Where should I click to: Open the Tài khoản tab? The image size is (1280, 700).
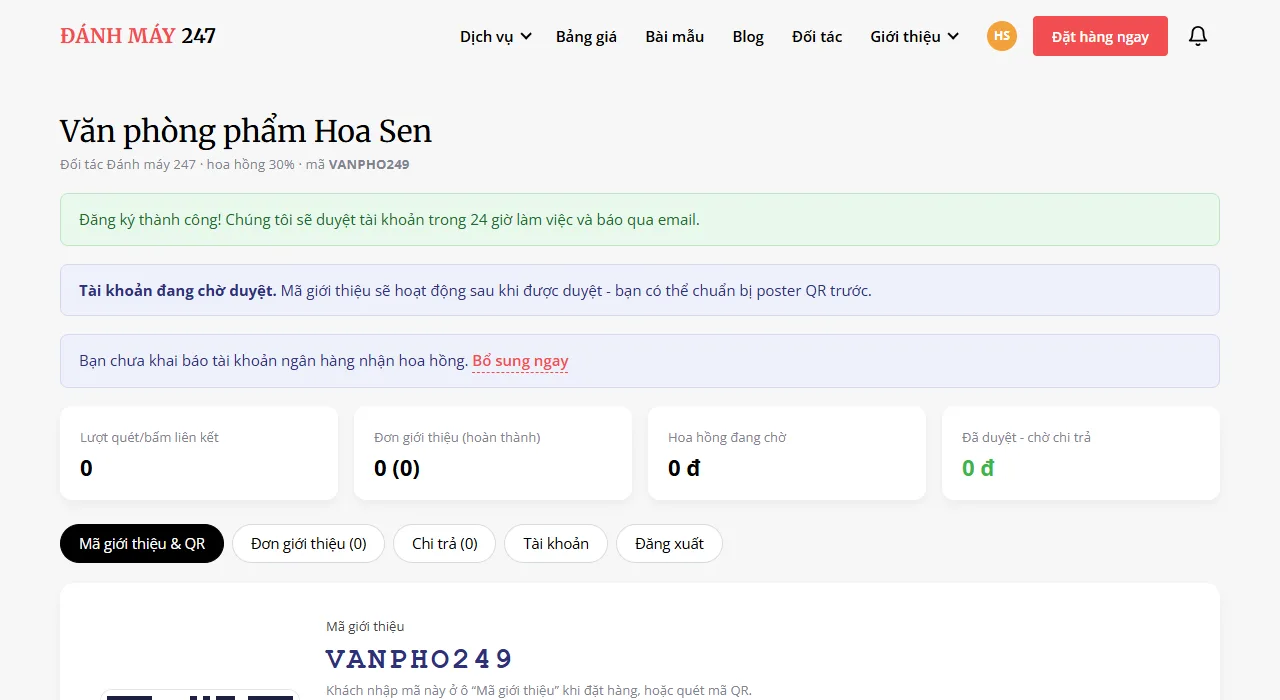pos(556,544)
